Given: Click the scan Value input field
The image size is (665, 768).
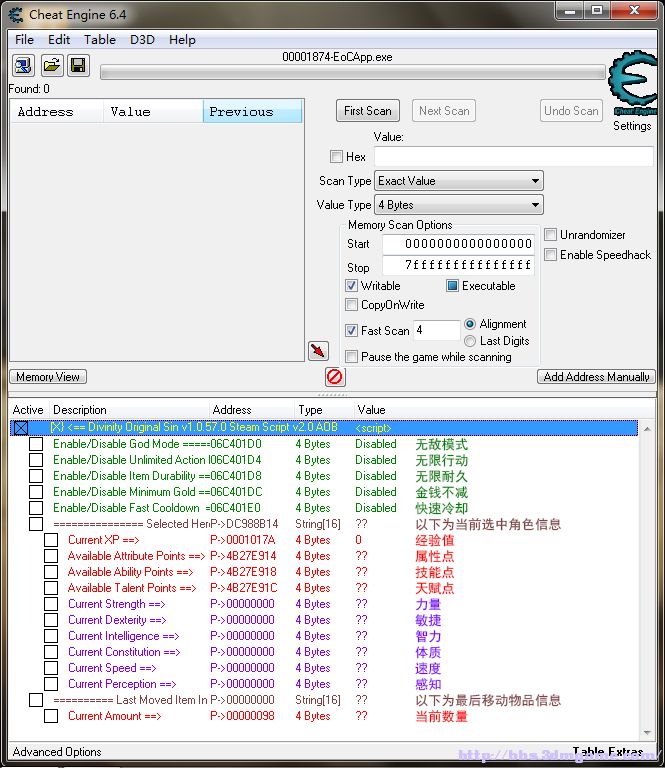Looking at the screenshot, I should click(x=514, y=157).
